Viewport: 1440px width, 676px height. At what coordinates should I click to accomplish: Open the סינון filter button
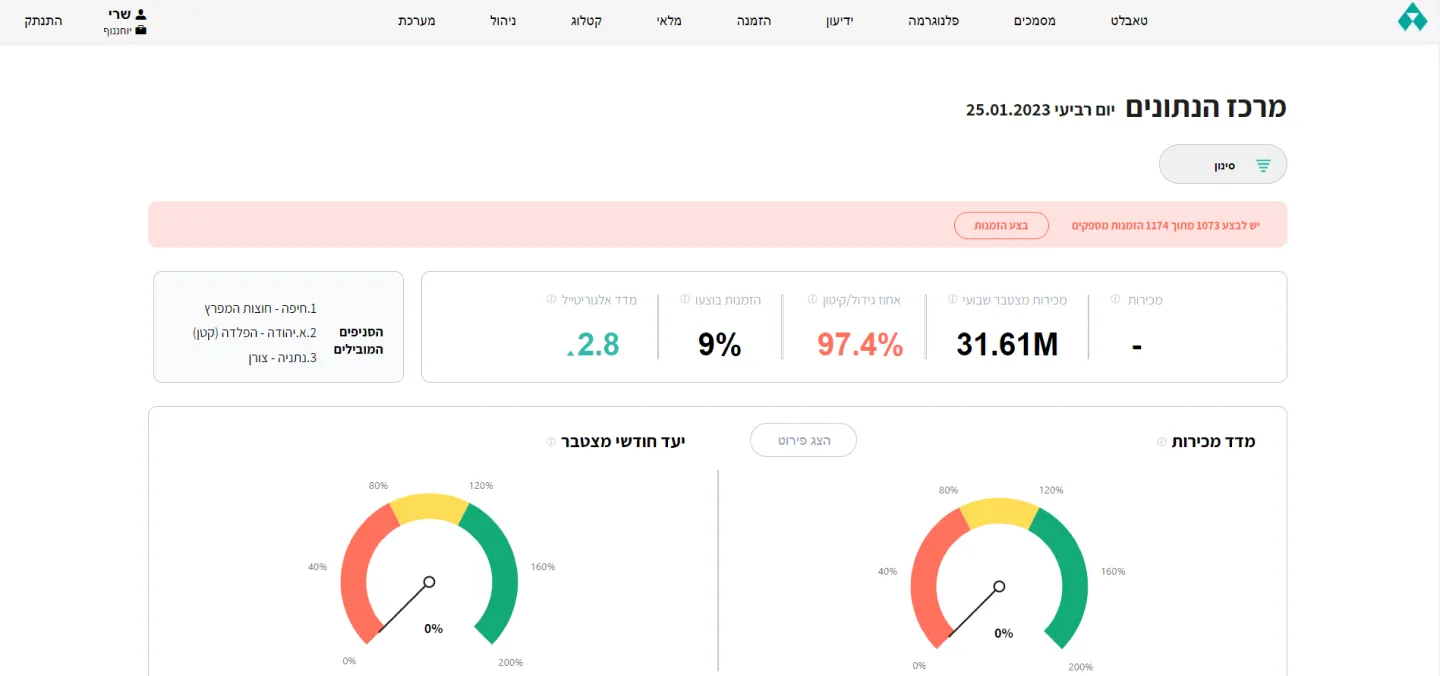click(1223, 165)
